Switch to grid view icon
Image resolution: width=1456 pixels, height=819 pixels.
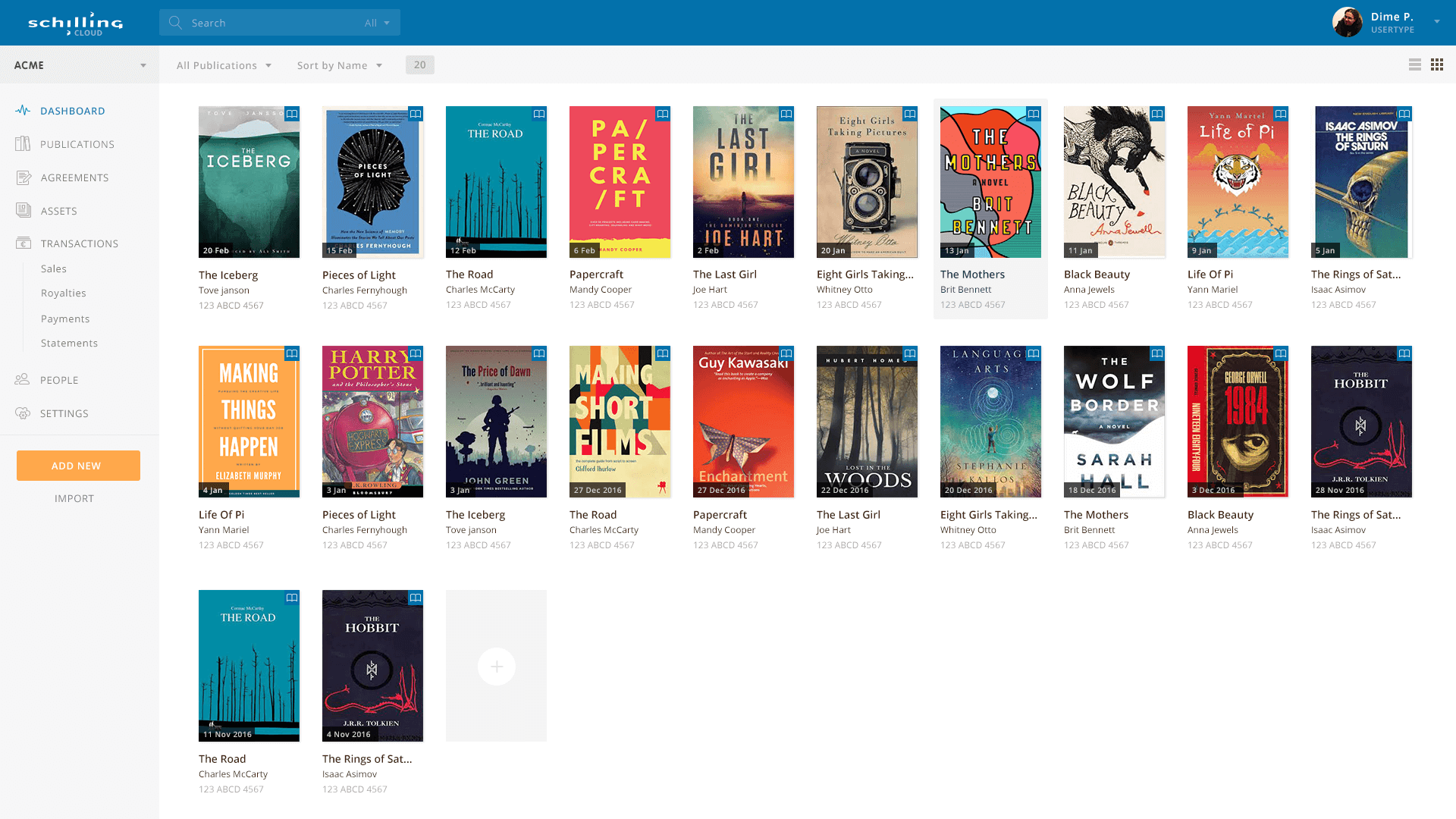(1437, 65)
